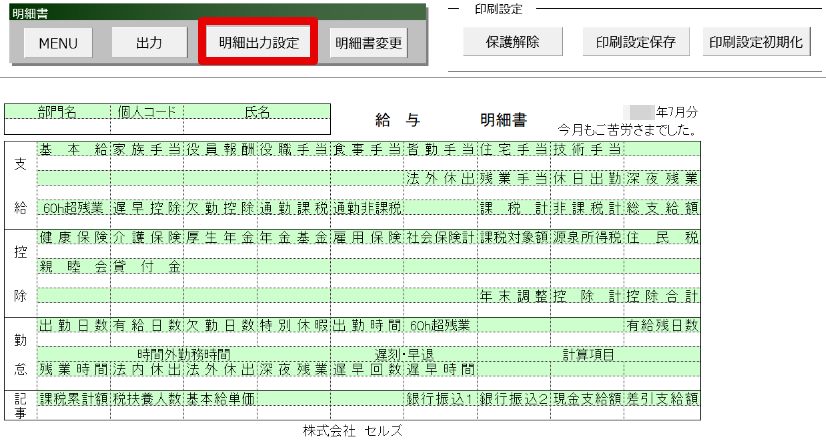This screenshot has width=826, height=441.
Task: Click the 明細書変更 button
Action: pos(369,43)
